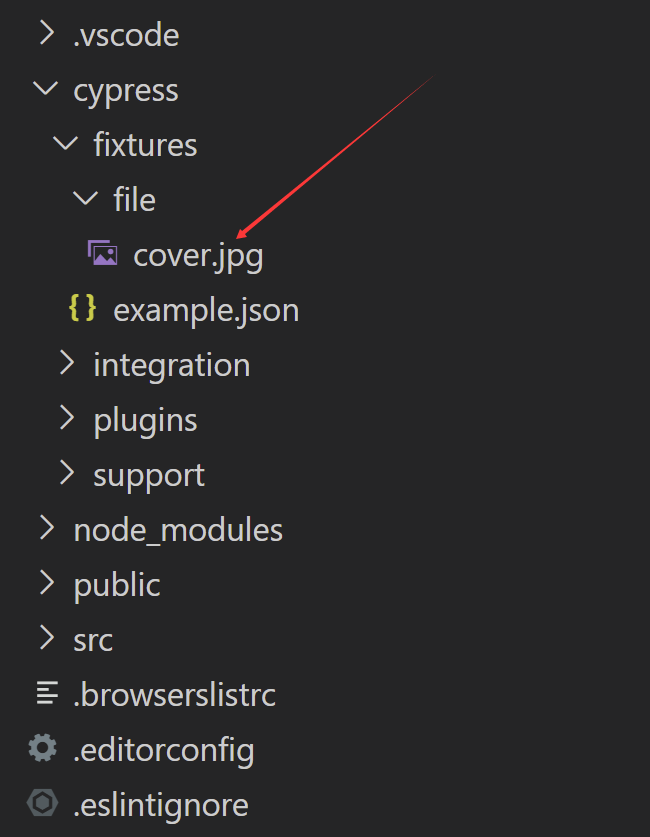Select the src folder label
Viewport: 650px width, 837px height.
point(93,640)
